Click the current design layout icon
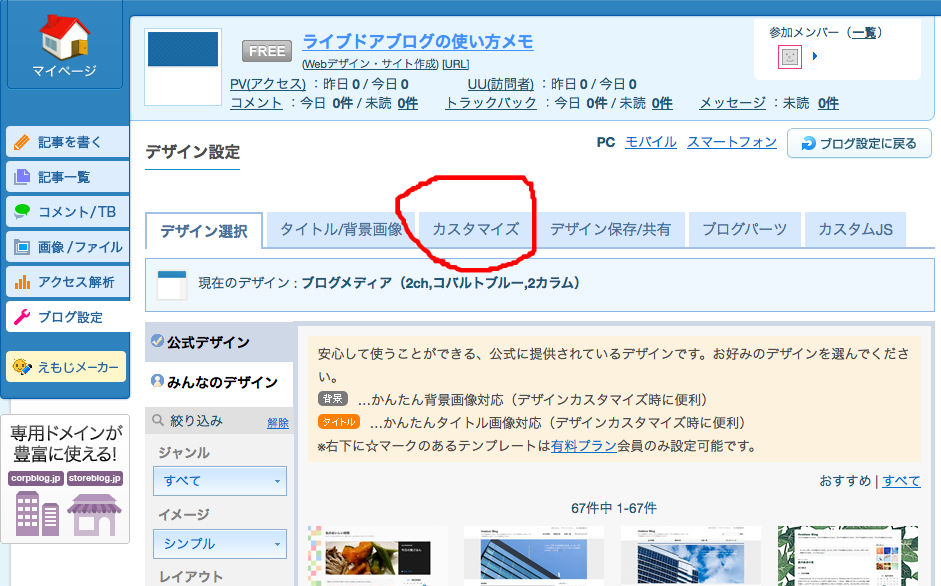 [172, 285]
